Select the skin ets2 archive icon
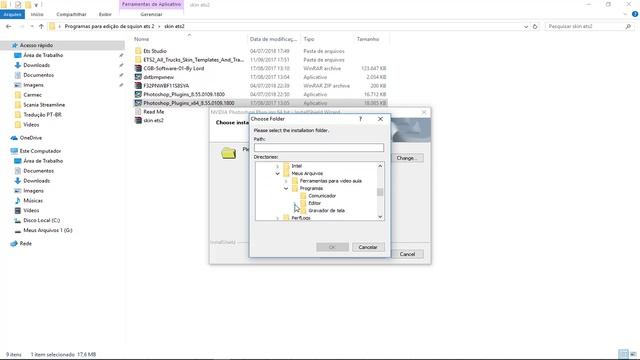This screenshot has height=360, width=640. point(138,120)
